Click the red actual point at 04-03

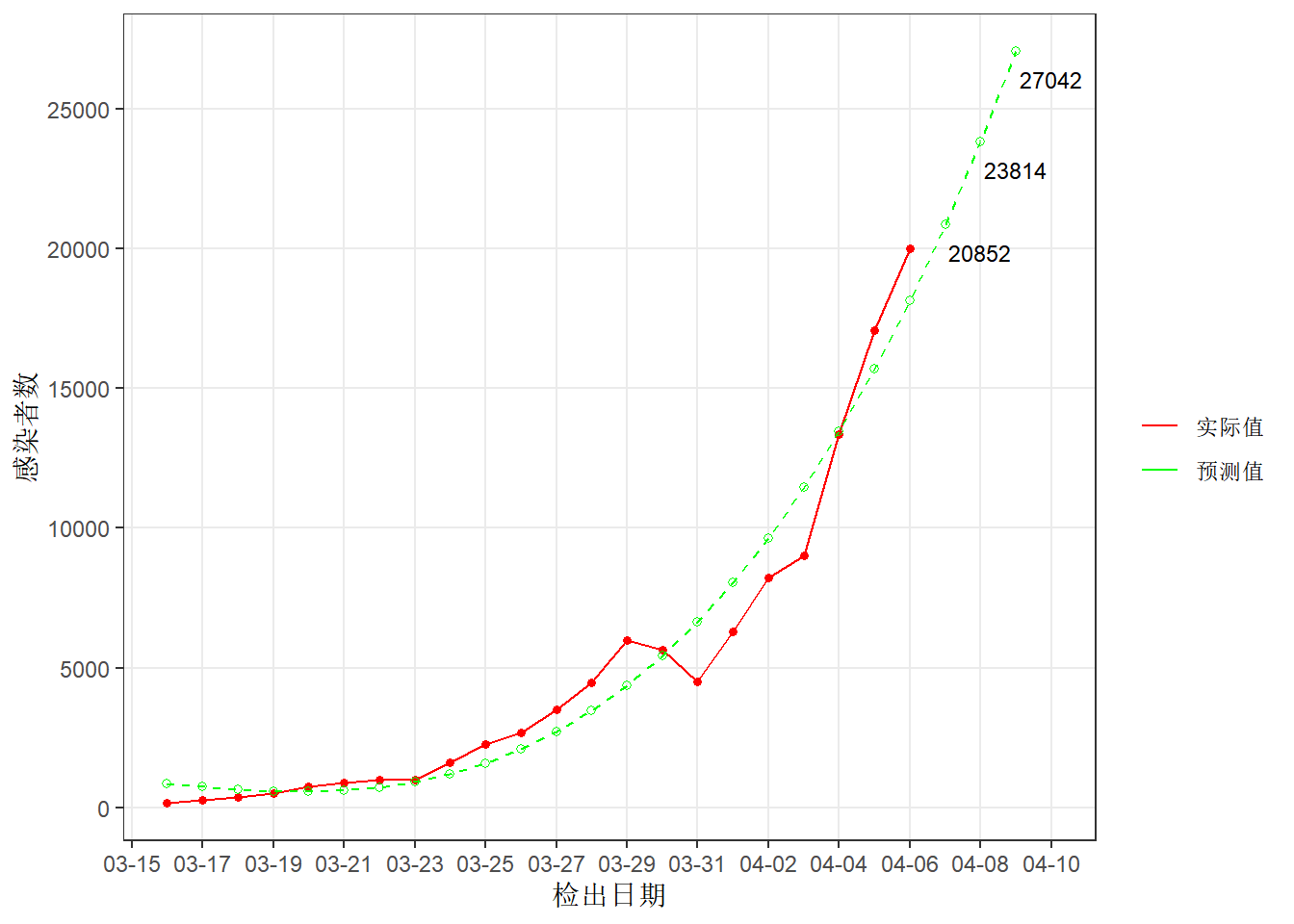[804, 556]
